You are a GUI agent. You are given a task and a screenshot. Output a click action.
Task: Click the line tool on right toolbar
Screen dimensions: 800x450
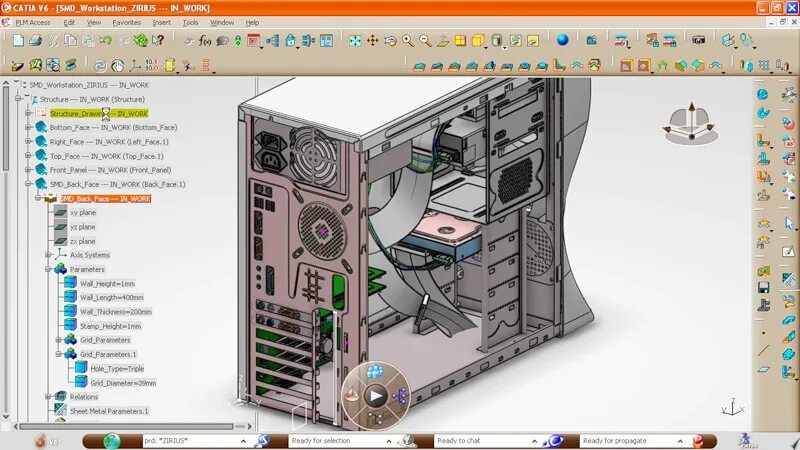pos(764,351)
